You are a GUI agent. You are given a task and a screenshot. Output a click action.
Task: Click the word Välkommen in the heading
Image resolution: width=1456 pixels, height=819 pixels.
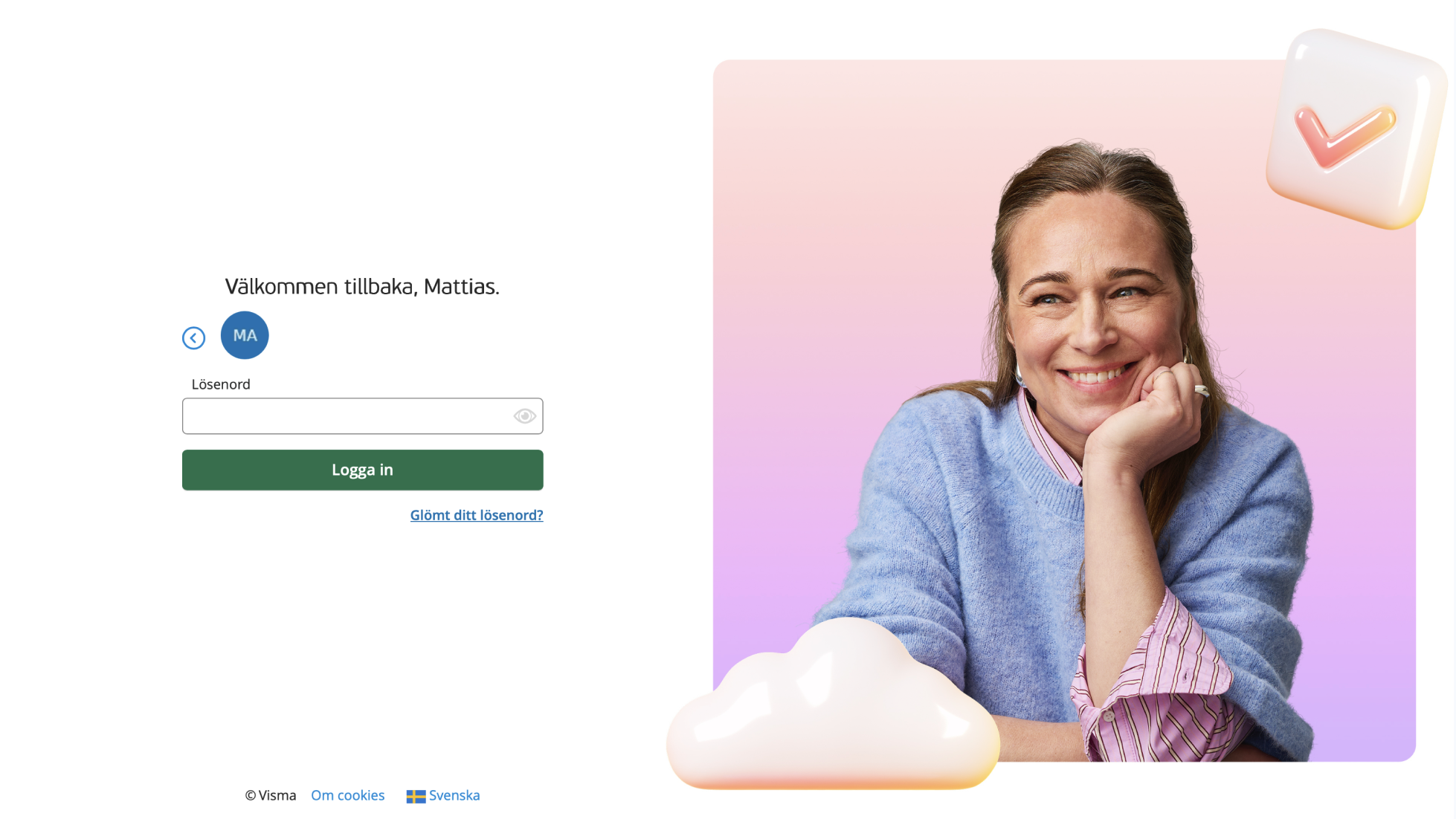282,286
